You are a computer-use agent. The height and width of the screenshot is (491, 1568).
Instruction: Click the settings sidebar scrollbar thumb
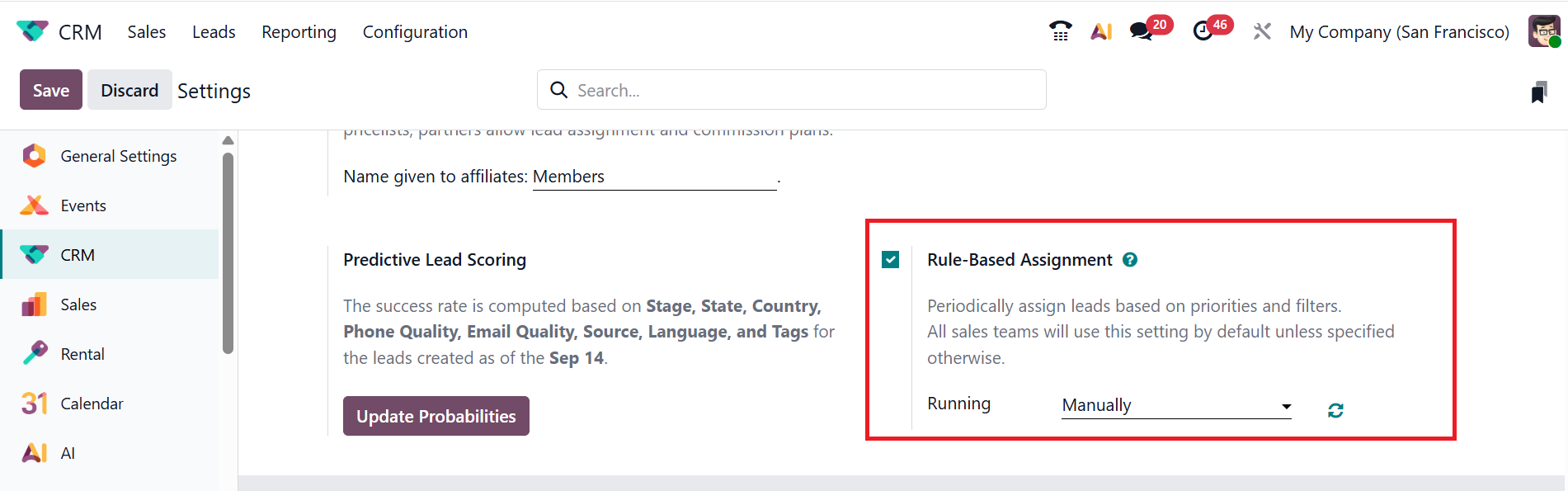click(x=228, y=252)
